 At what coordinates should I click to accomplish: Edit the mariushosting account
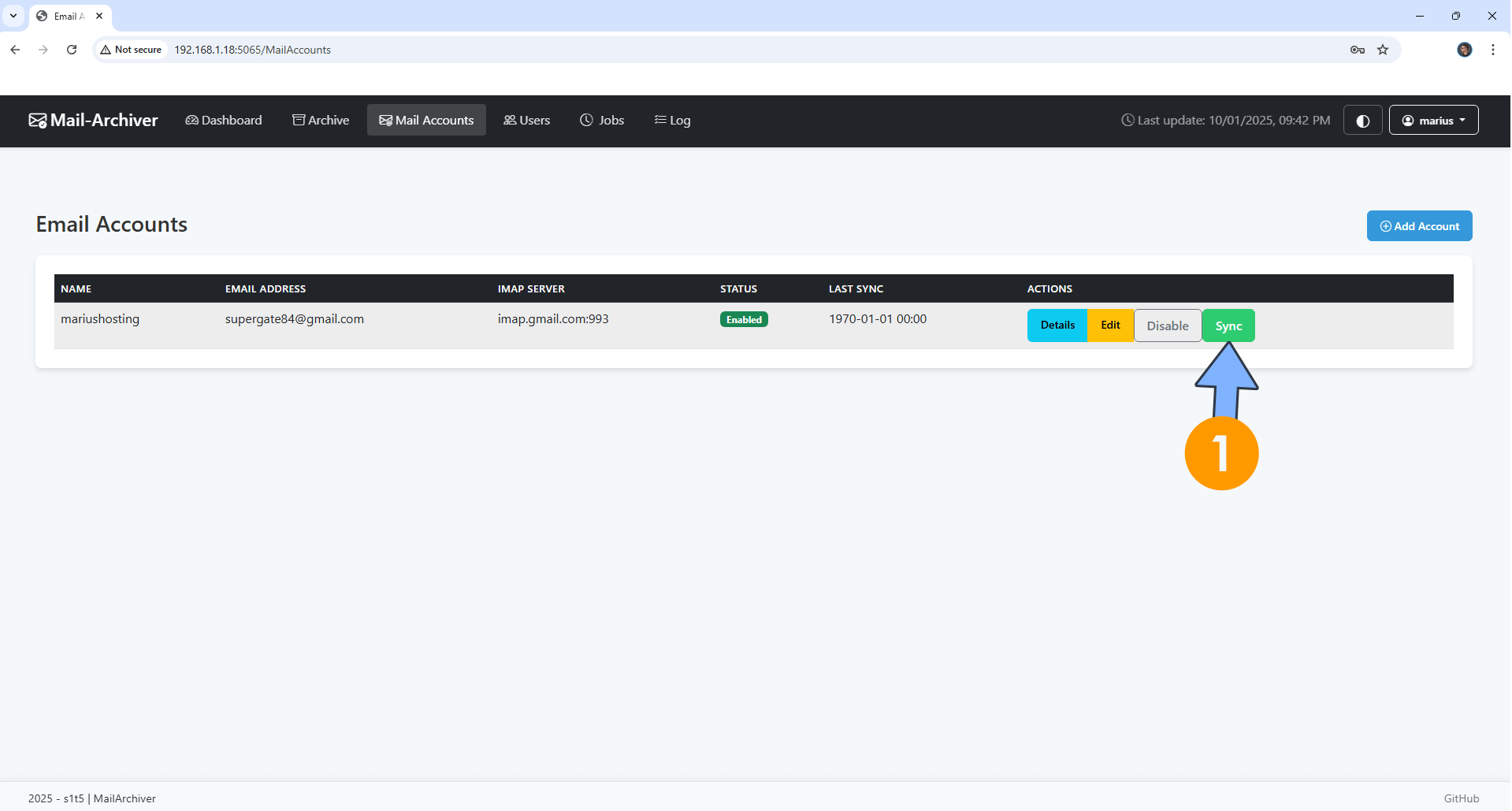pos(1109,326)
